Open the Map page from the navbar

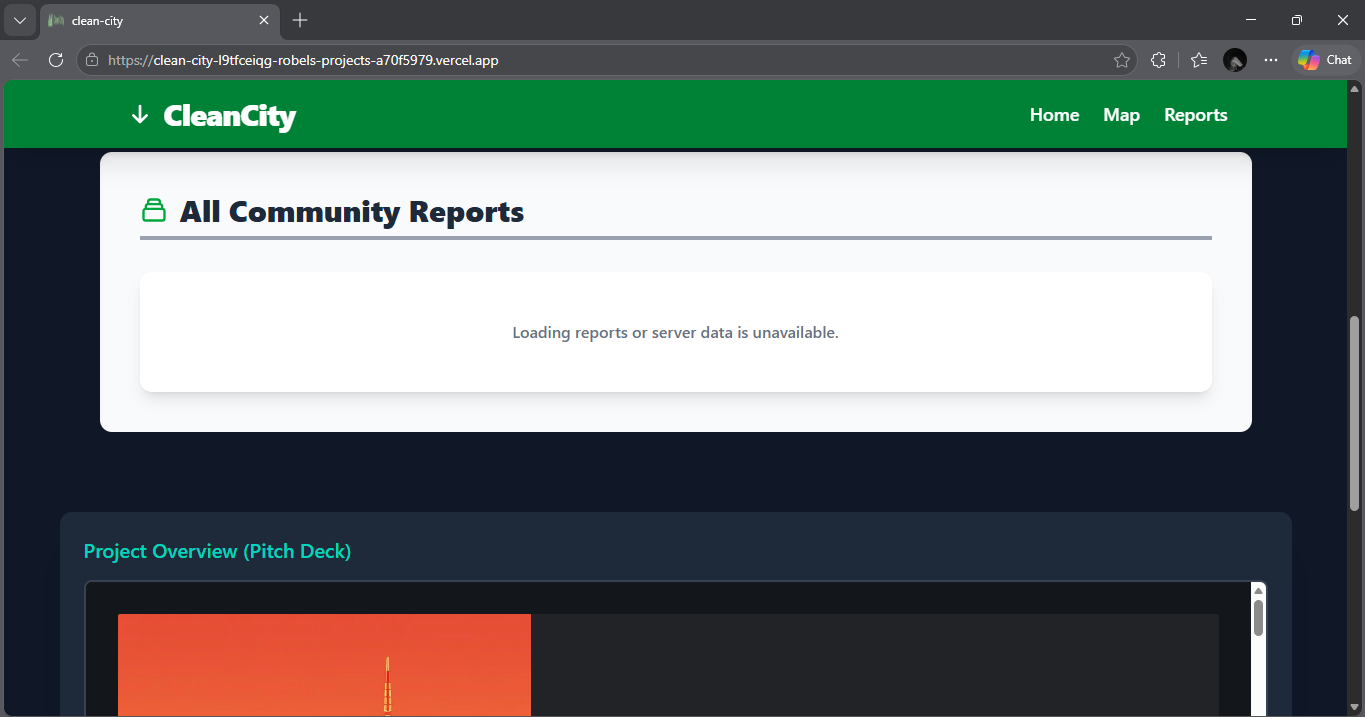click(1121, 115)
